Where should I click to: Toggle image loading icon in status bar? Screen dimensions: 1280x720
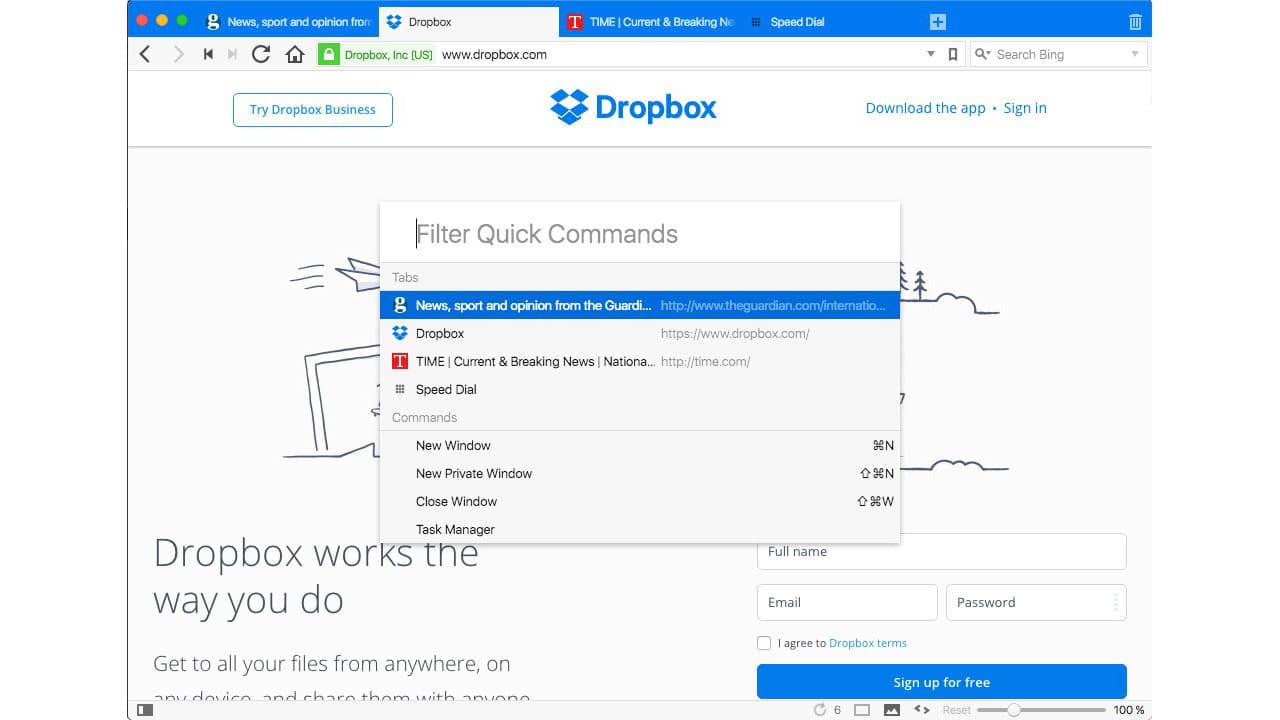892,710
